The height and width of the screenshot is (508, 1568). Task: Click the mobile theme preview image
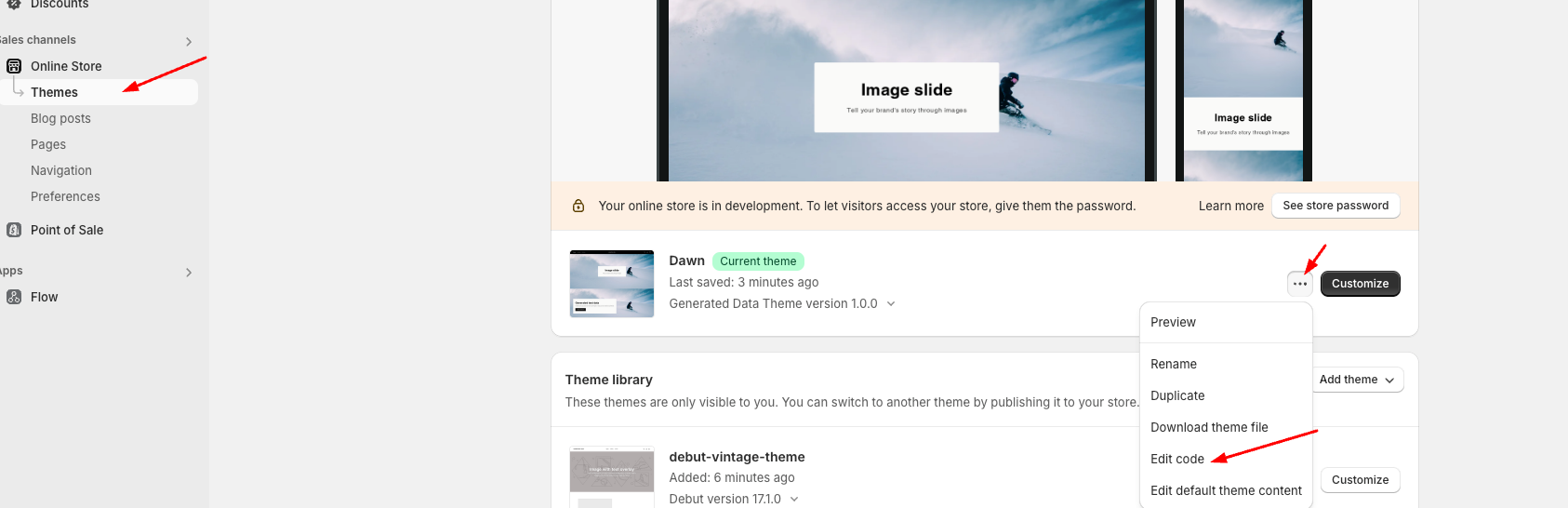[1243, 90]
